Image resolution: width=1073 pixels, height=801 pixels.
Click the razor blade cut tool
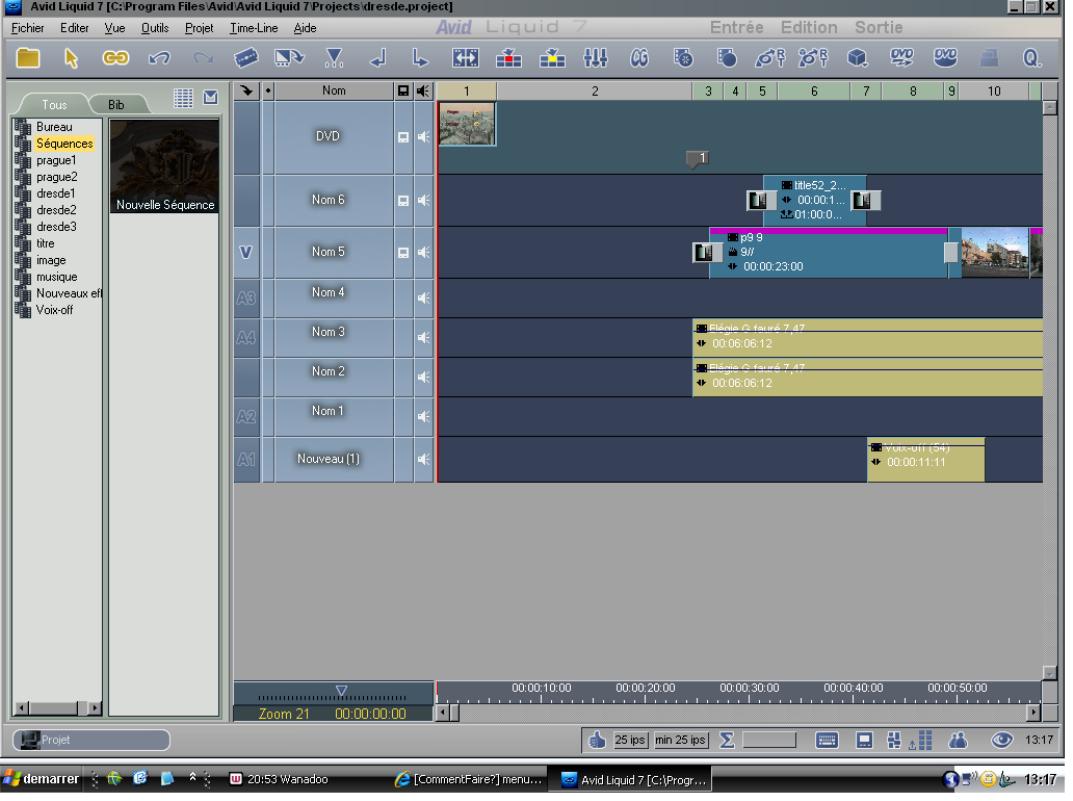coord(246,58)
